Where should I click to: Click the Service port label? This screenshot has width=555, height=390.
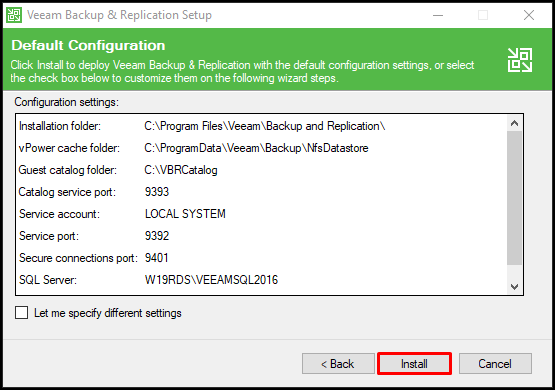(x=49, y=236)
